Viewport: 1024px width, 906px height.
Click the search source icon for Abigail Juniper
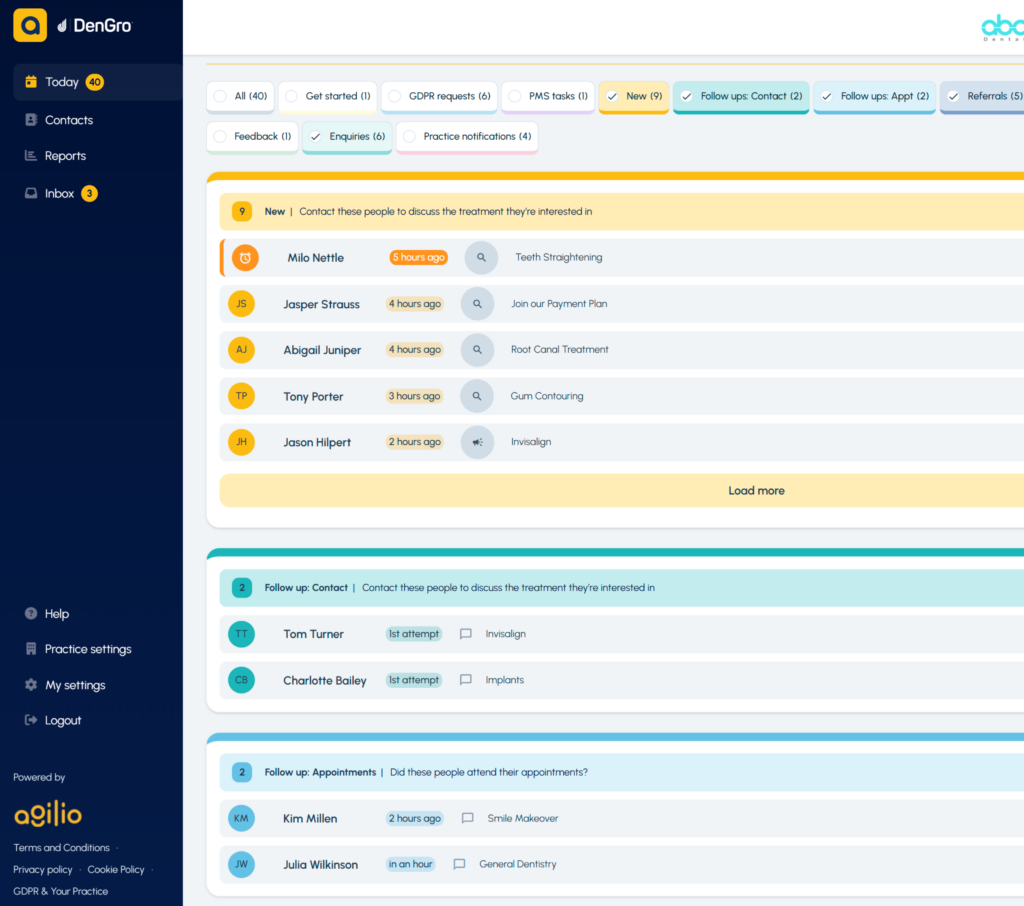[477, 349]
